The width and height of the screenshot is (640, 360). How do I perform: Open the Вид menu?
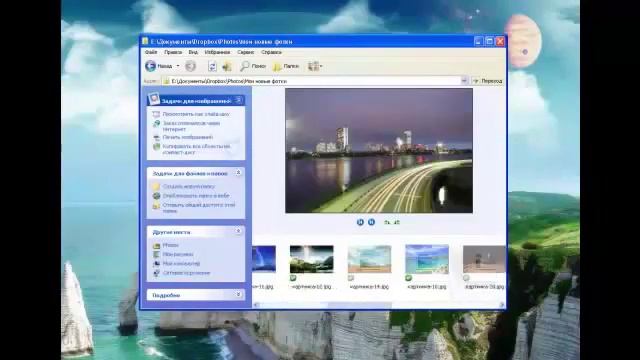(x=193, y=52)
